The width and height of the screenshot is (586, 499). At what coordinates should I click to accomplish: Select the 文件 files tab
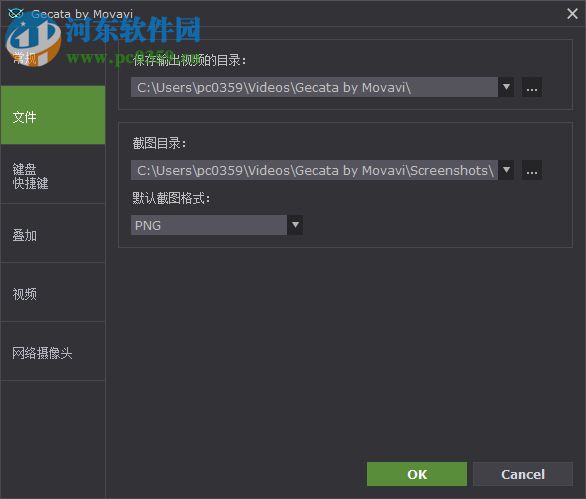click(53, 115)
